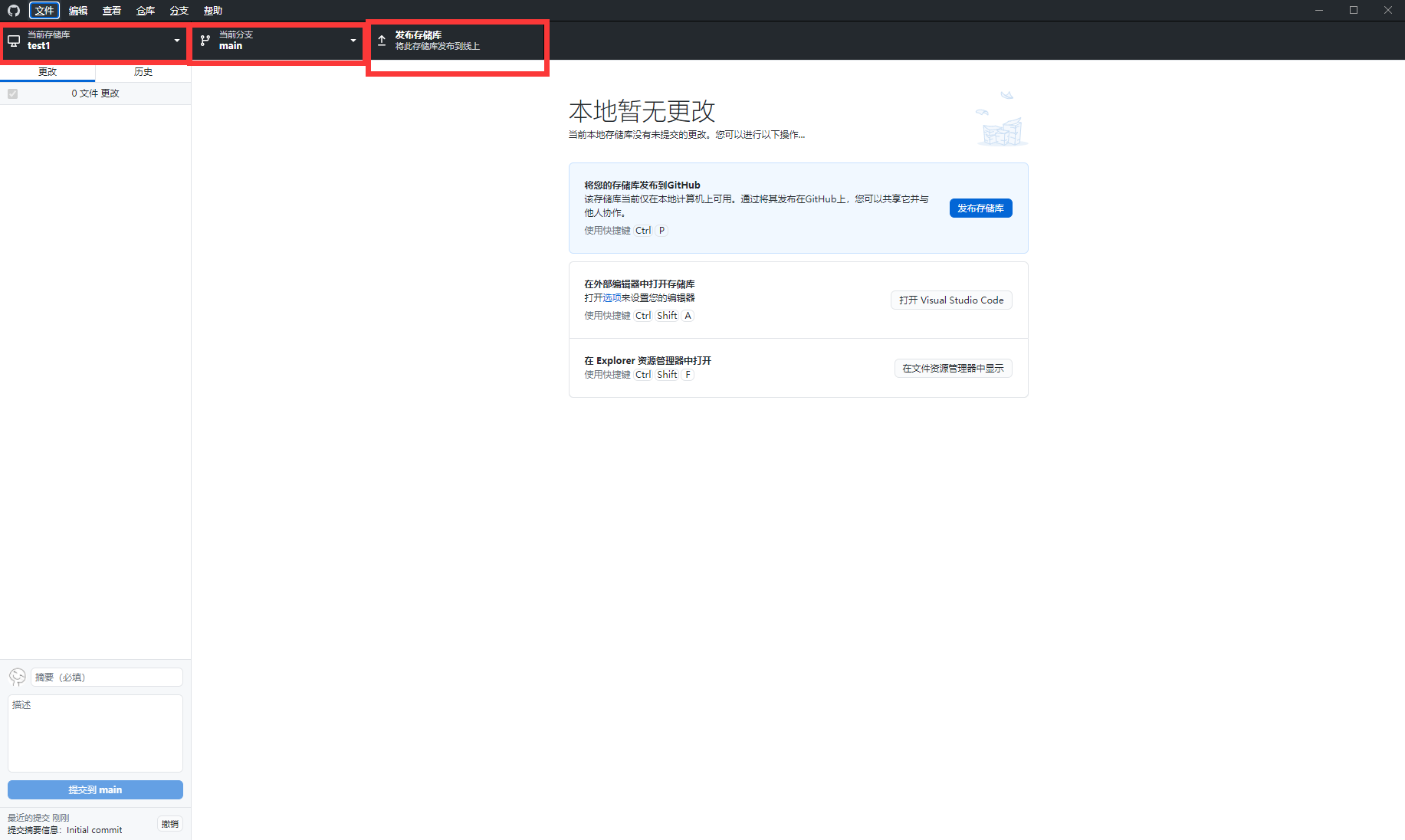
Task: Click the monitor icon in repository selector
Action: click(13, 41)
